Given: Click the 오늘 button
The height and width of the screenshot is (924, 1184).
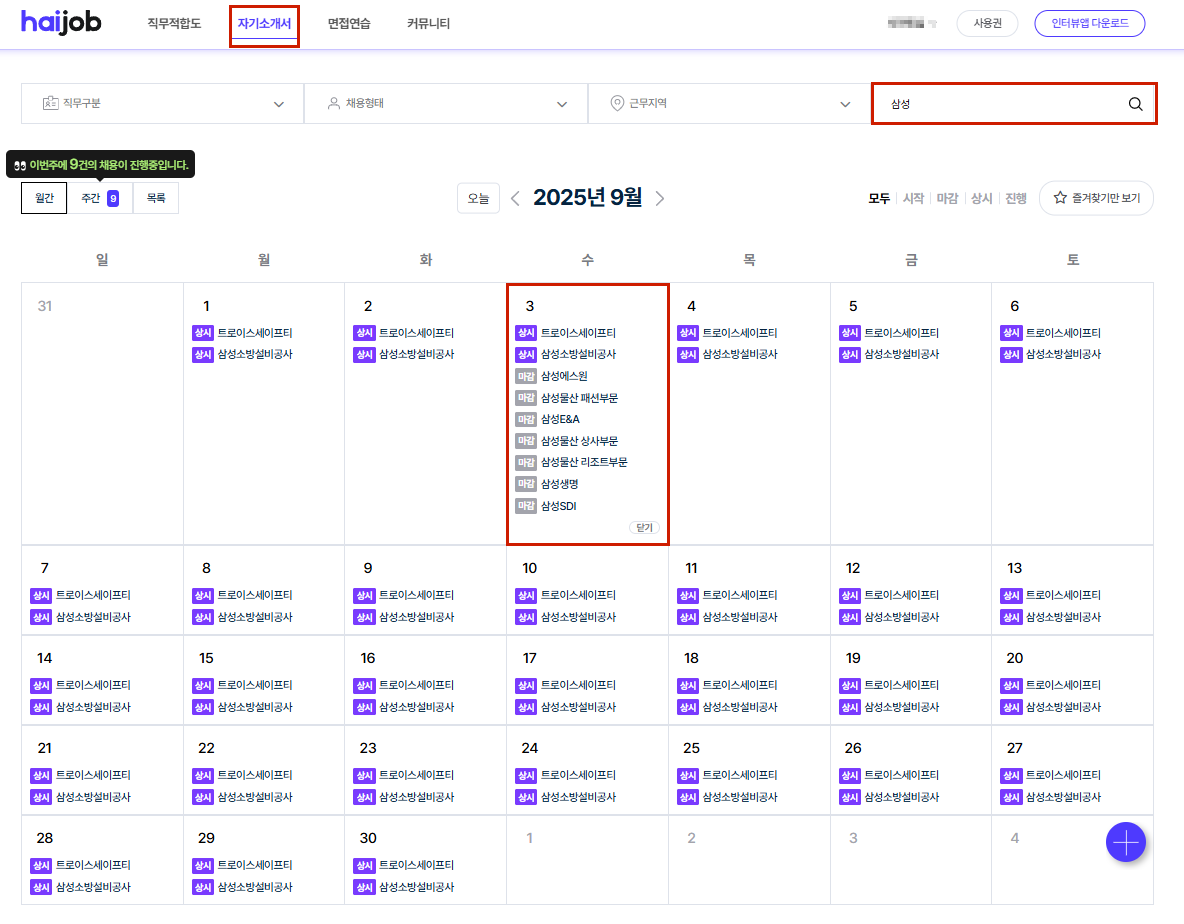Looking at the screenshot, I should (478, 198).
